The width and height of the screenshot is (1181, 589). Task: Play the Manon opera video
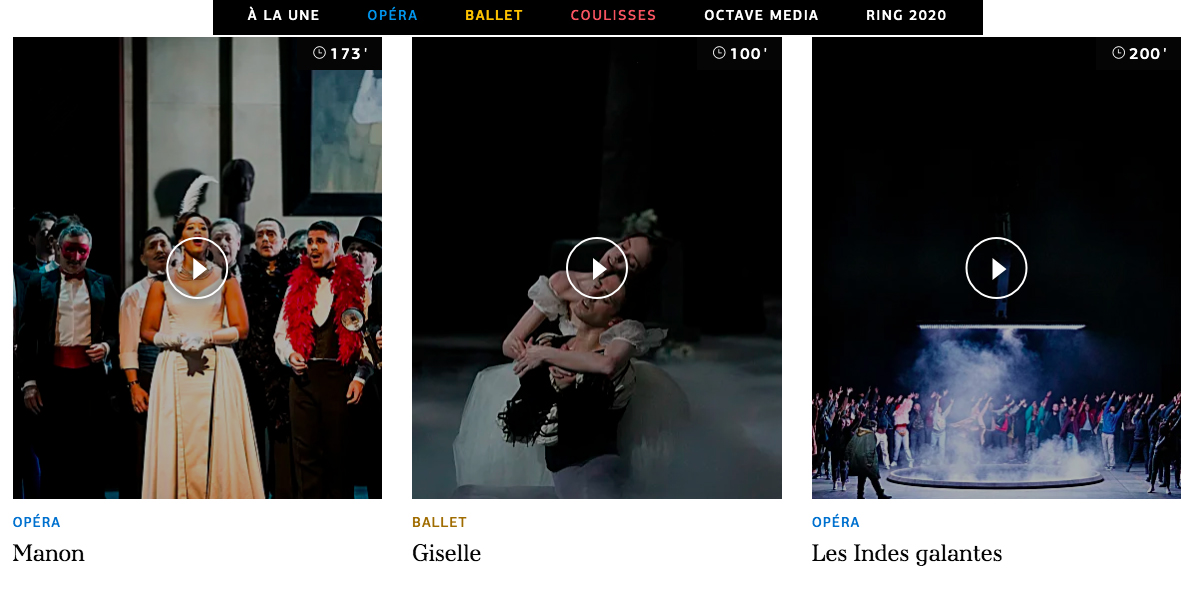click(x=197, y=268)
